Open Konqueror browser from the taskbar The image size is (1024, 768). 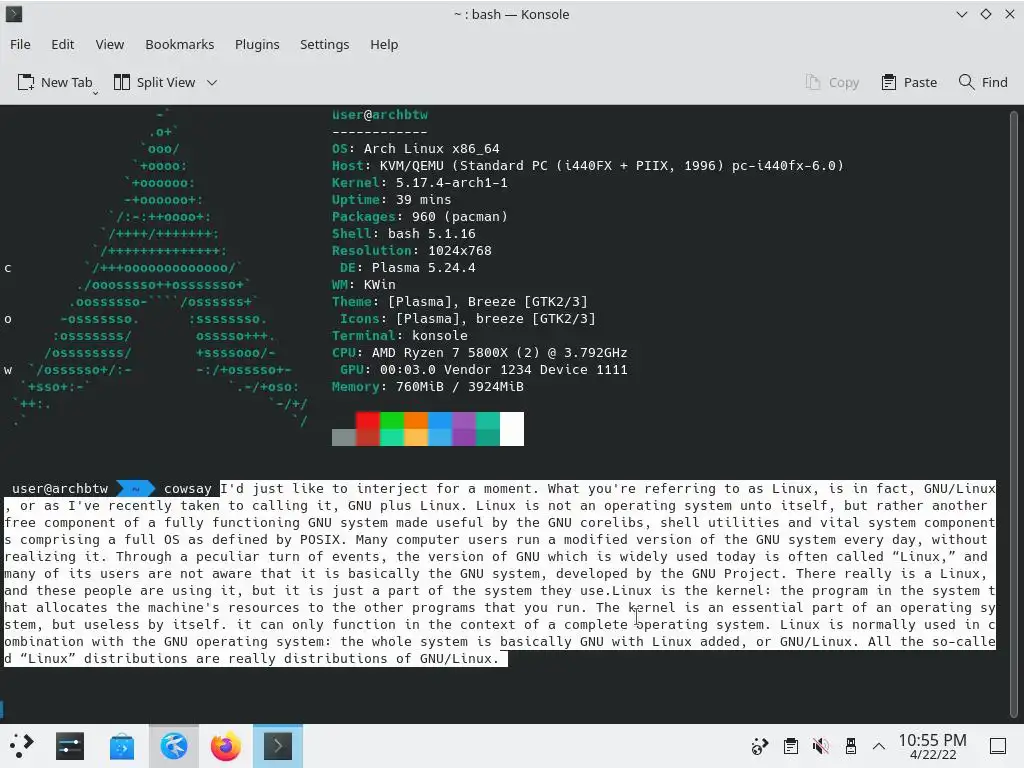pos(174,746)
